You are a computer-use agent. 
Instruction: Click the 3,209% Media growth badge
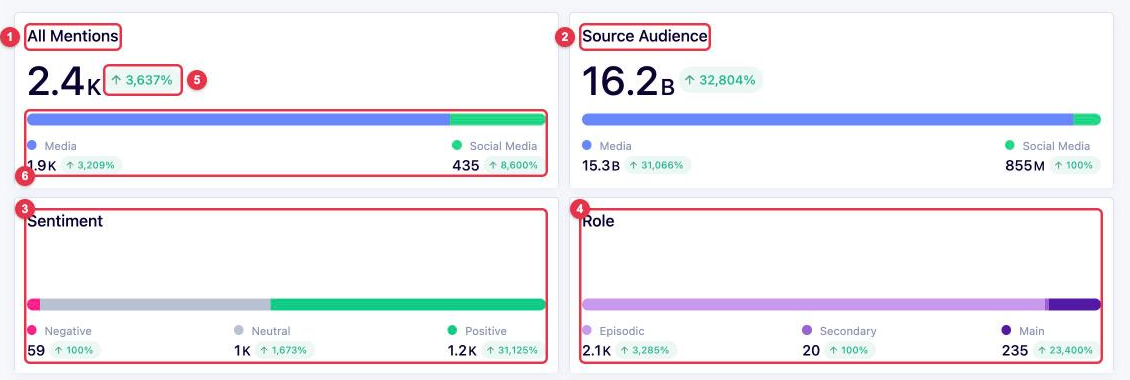(91, 165)
